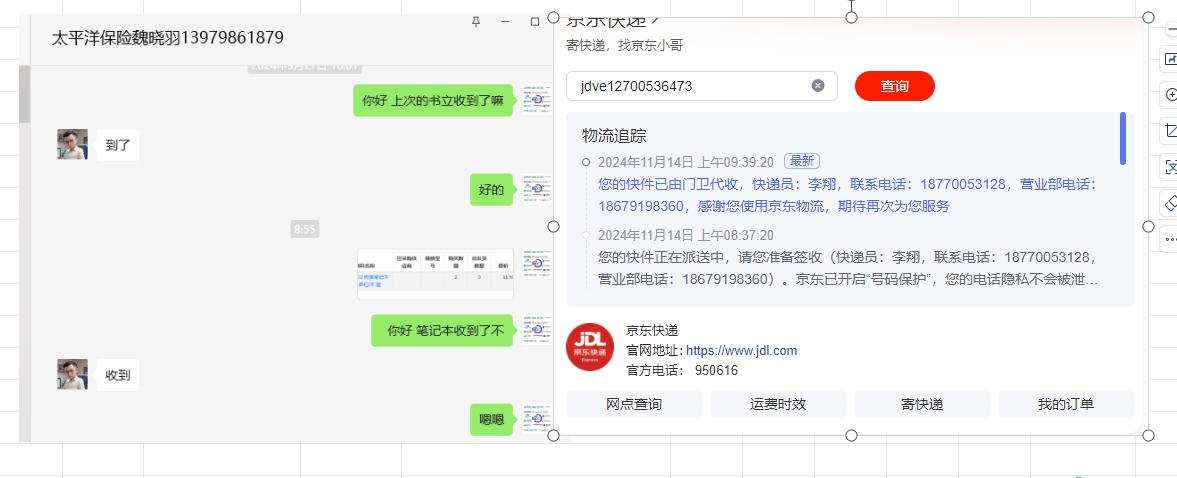This screenshot has height=478, width=1177.
Task: Click the message 你好 上次的书立收到了嘛
Action: [433, 101]
